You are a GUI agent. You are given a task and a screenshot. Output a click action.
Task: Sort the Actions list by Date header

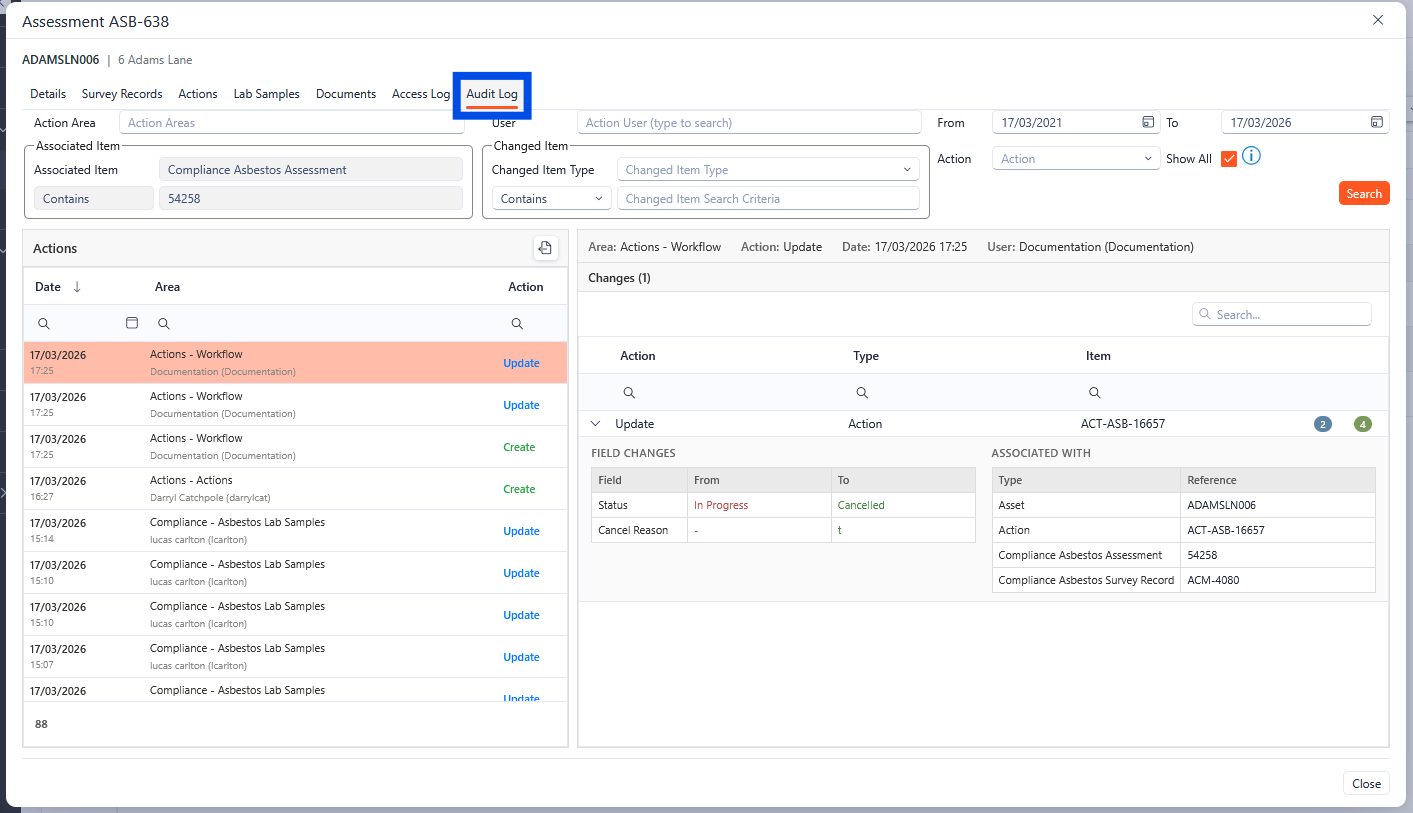pos(48,287)
